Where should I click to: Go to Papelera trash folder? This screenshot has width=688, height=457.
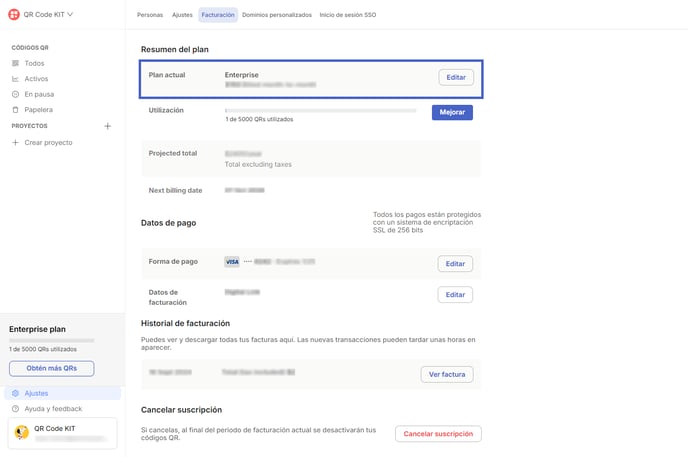point(38,110)
